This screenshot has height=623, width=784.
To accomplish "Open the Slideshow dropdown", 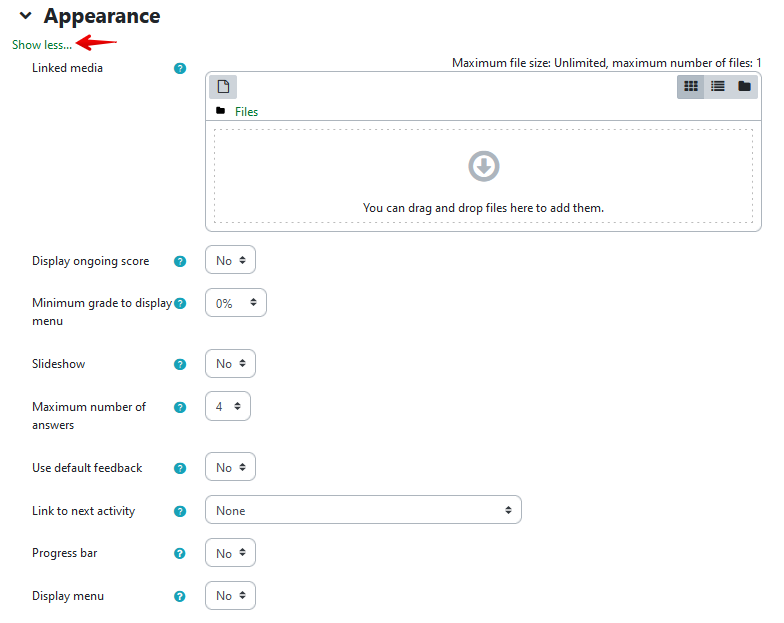I will pyautogui.click(x=230, y=364).
